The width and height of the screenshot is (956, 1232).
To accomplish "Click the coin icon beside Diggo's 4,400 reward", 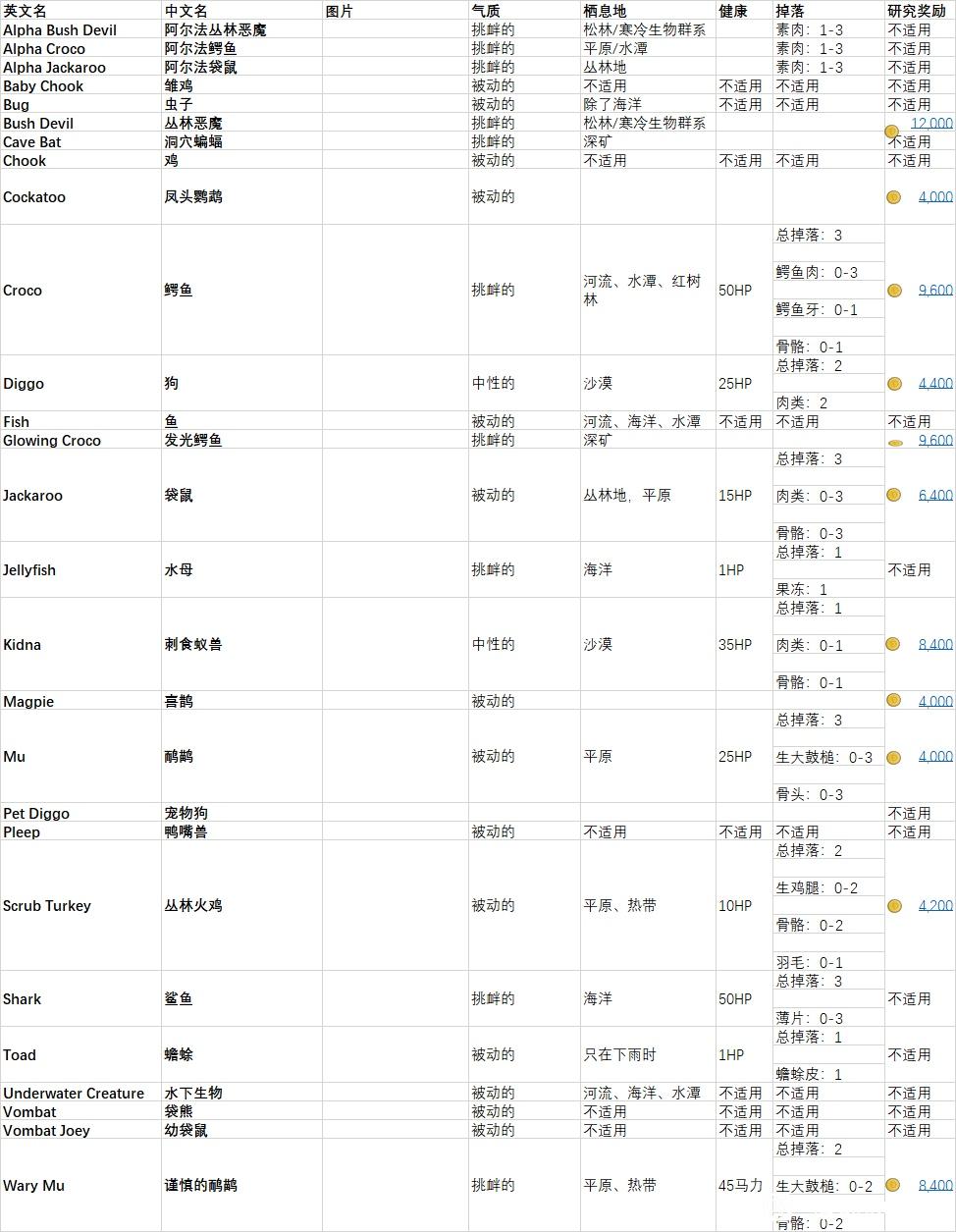I will click(x=893, y=383).
